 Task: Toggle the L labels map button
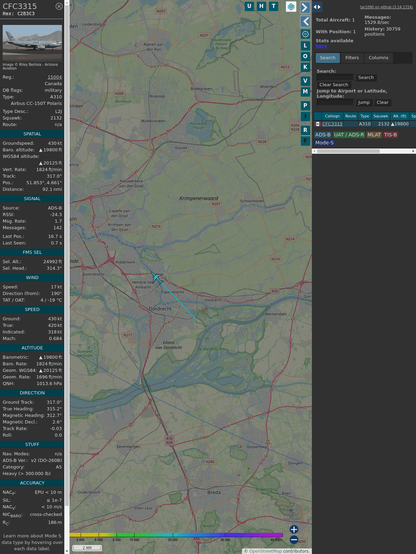pyautogui.click(x=305, y=46)
